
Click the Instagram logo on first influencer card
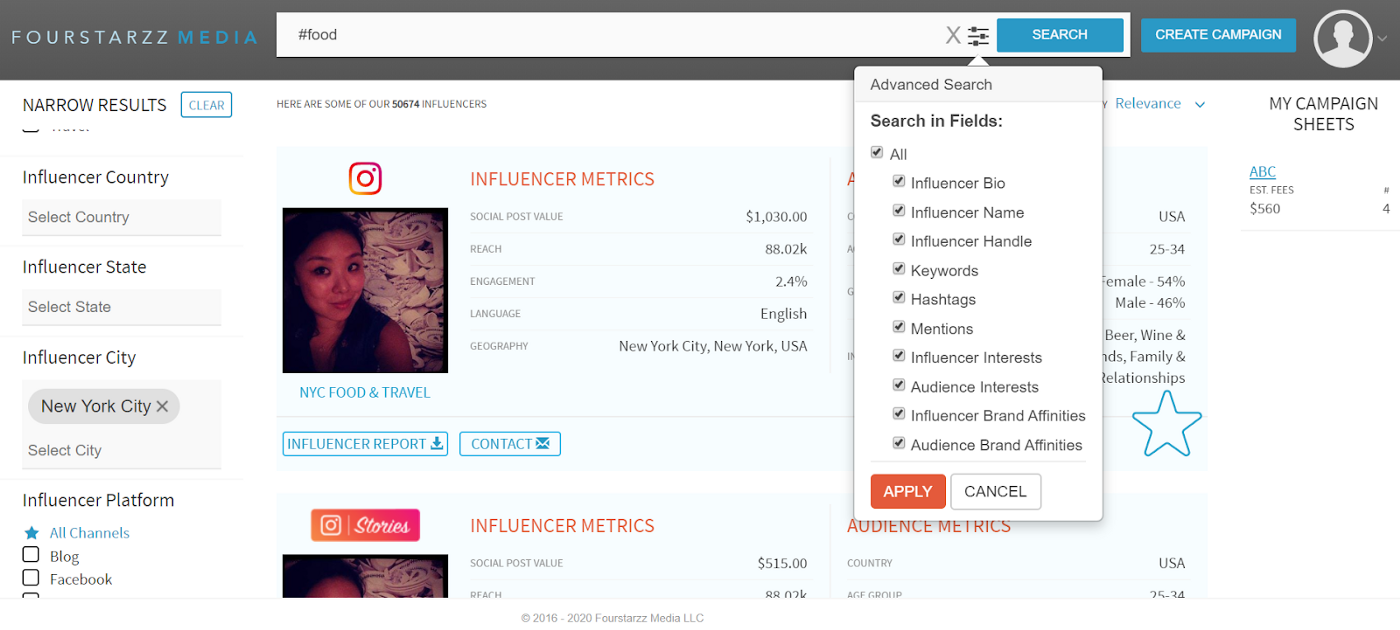click(365, 179)
